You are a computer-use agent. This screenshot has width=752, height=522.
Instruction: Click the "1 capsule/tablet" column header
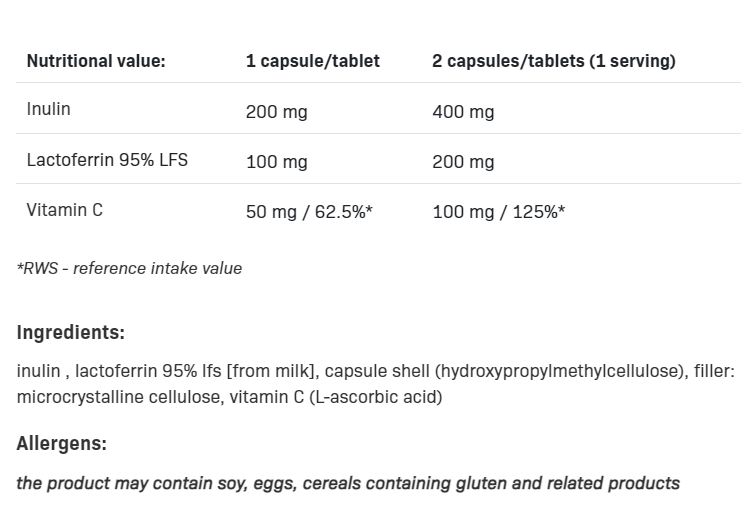(x=313, y=61)
